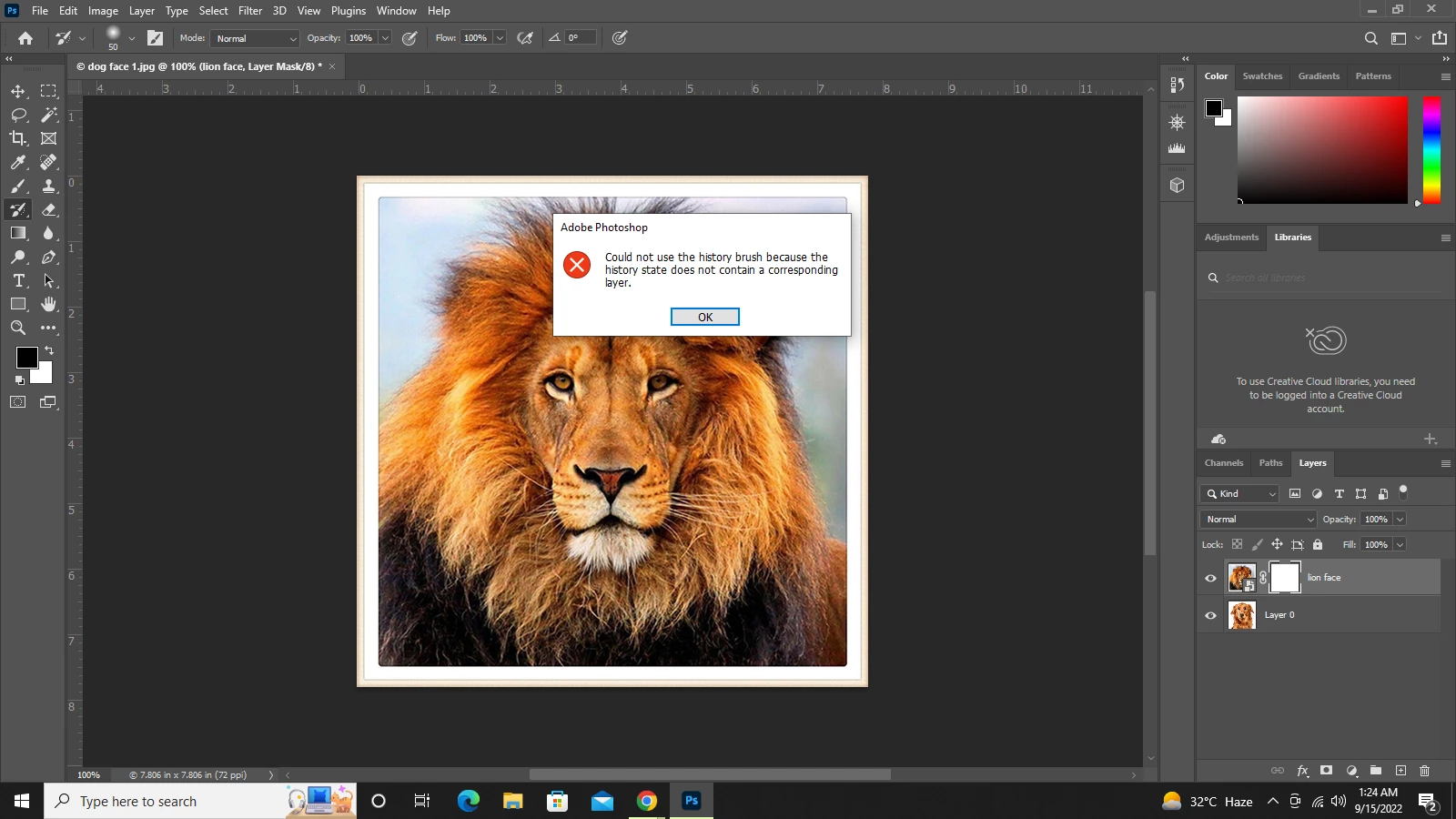Open the brush Mode dropdown

[255, 38]
